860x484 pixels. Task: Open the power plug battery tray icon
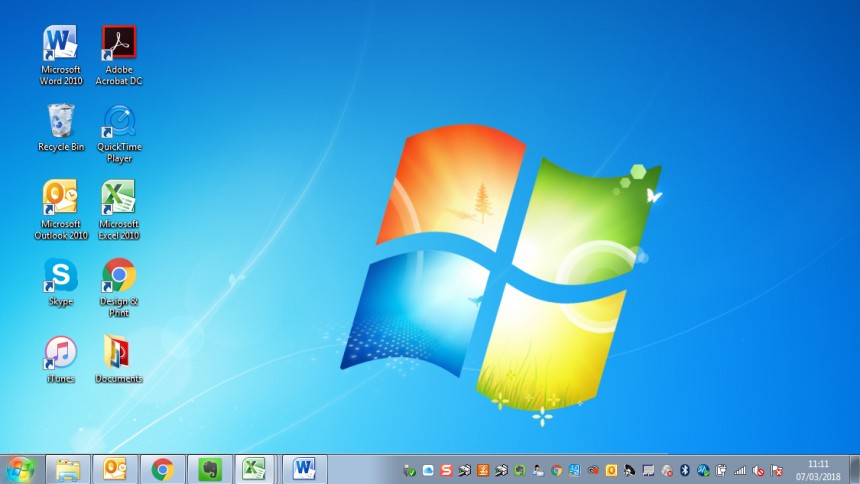pyautogui.click(x=721, y=470)
